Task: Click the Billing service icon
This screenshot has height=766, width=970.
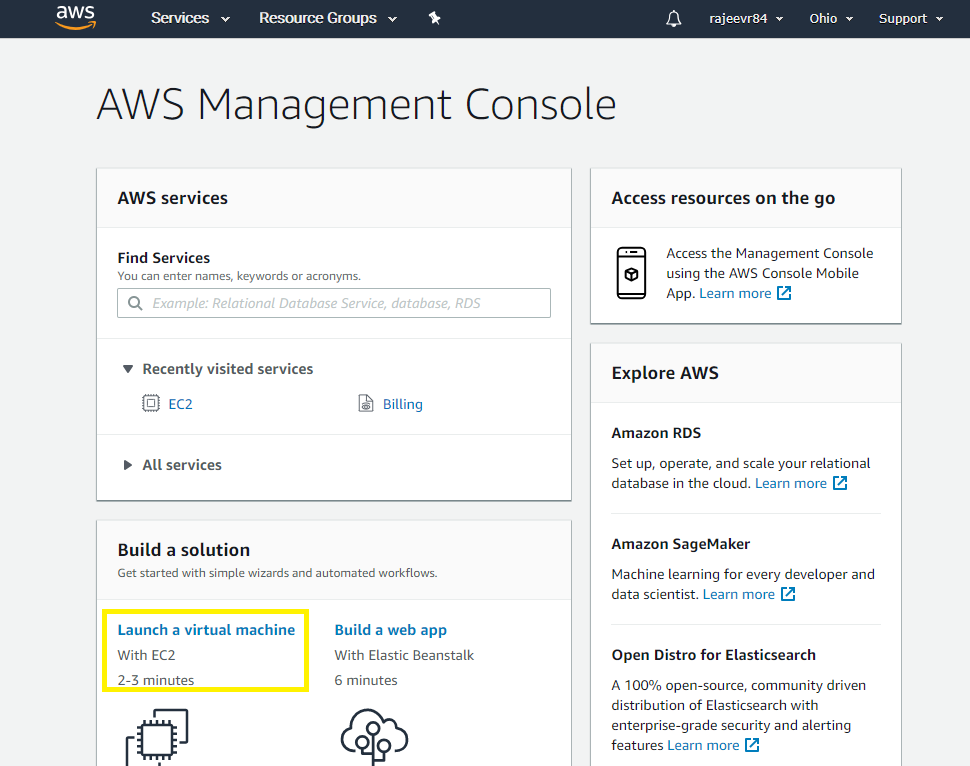Action: (365, 403)
